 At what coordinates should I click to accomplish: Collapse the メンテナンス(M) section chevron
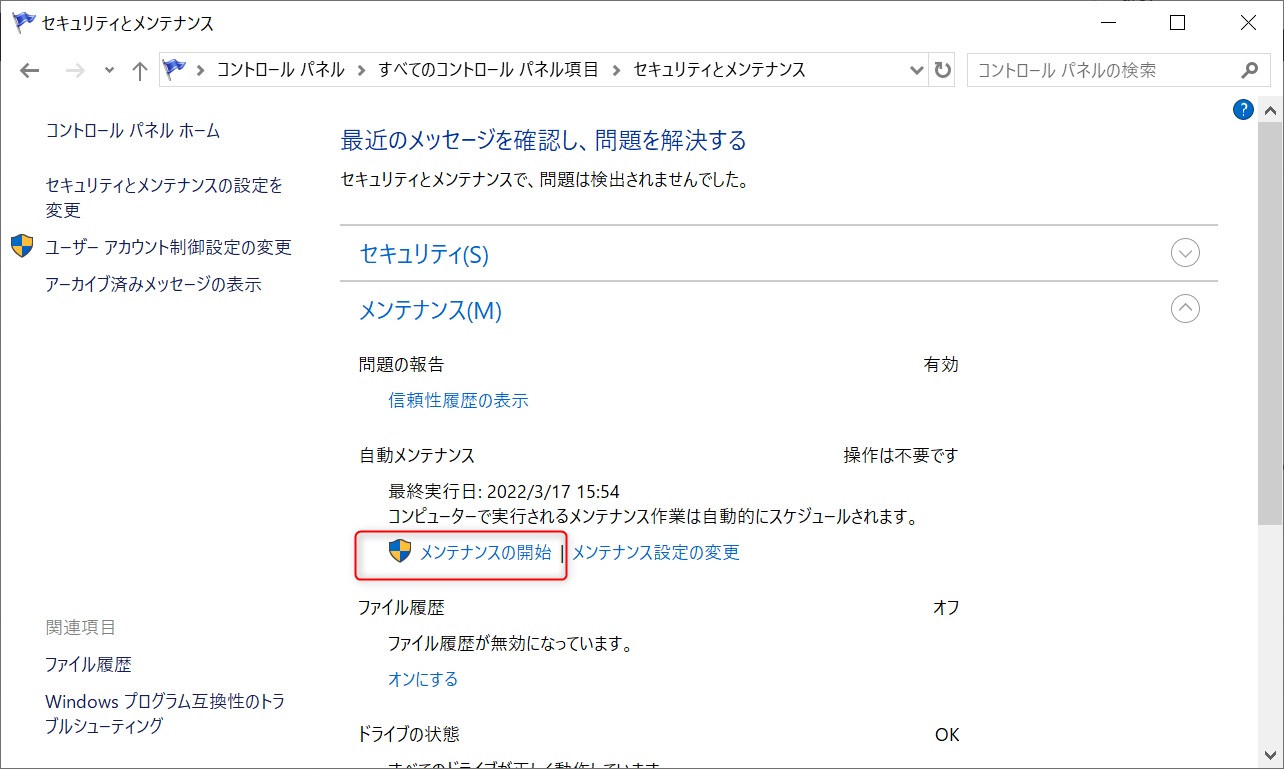(x=1185, y=309)
